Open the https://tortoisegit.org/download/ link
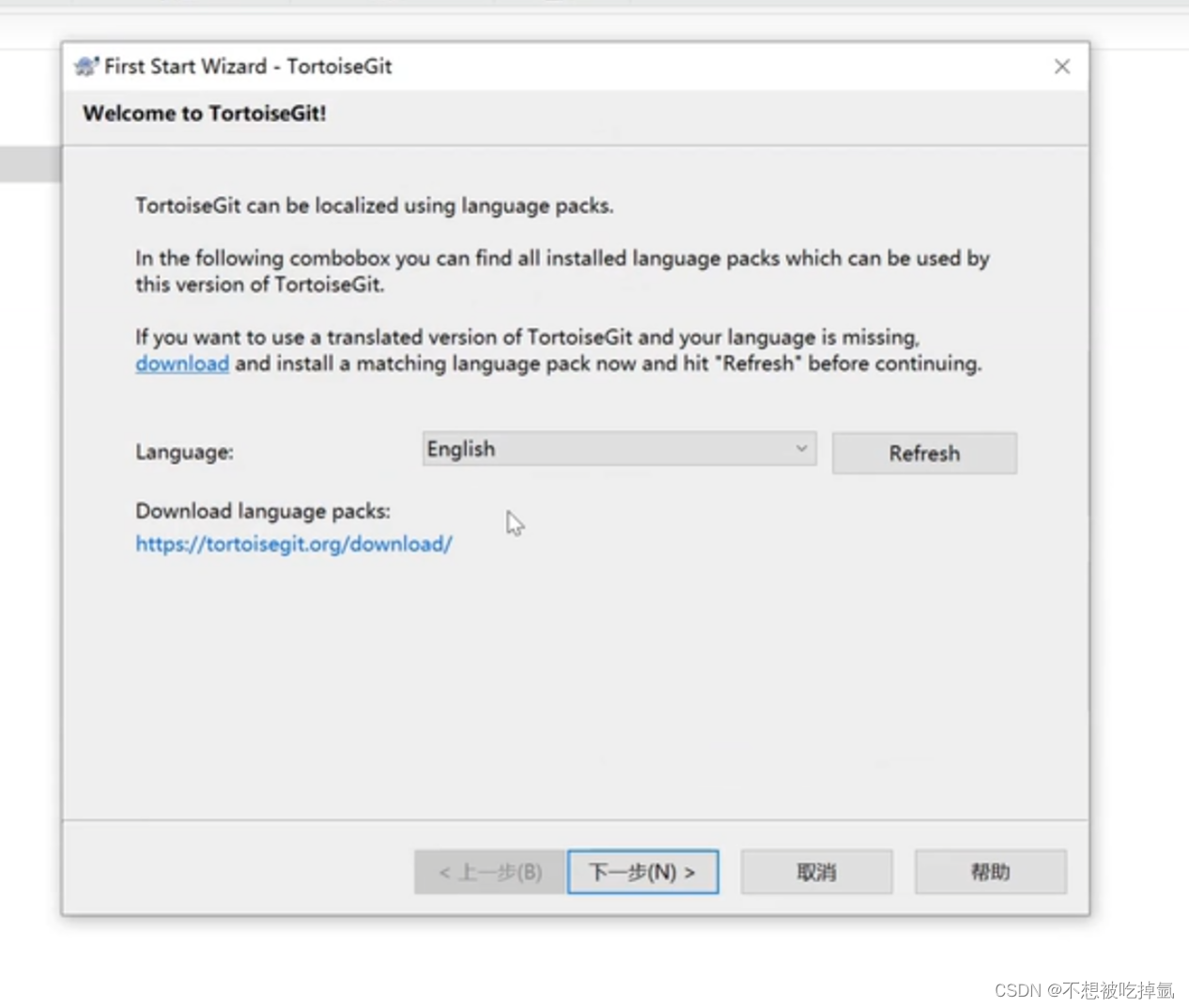 294,544
